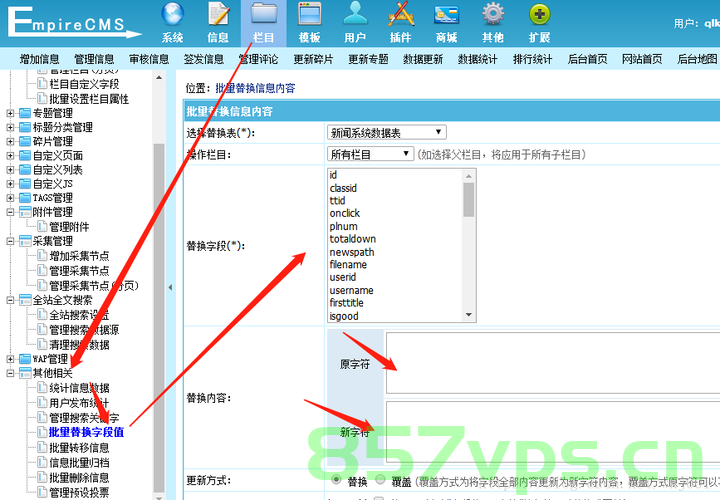Screen dimensions: 720x500
Task: Open the 网站首页 link
Action: click(642, 59)
